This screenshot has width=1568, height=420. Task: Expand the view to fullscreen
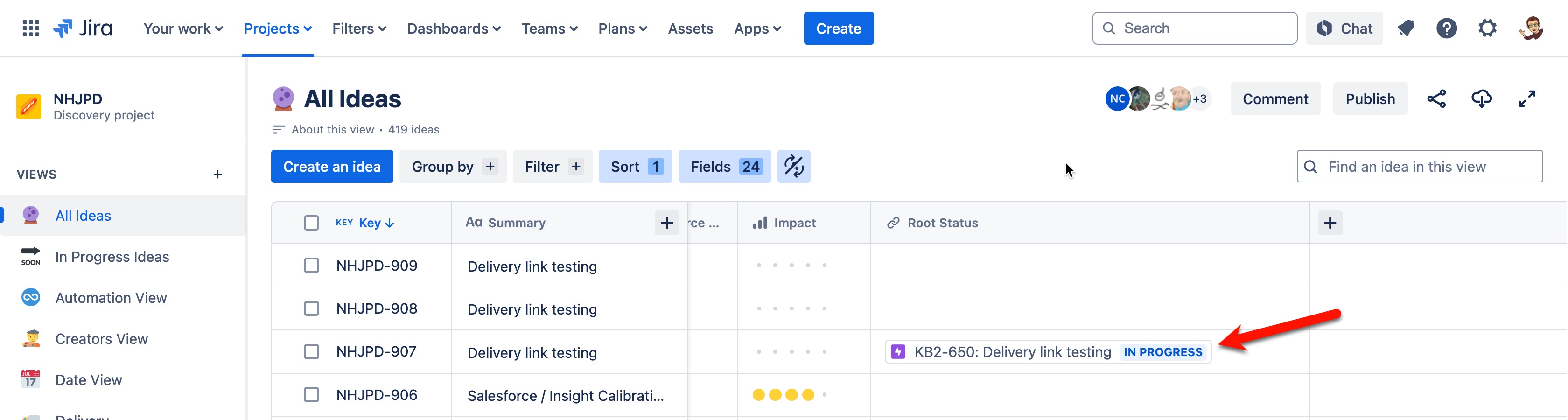click(1527, 98)
